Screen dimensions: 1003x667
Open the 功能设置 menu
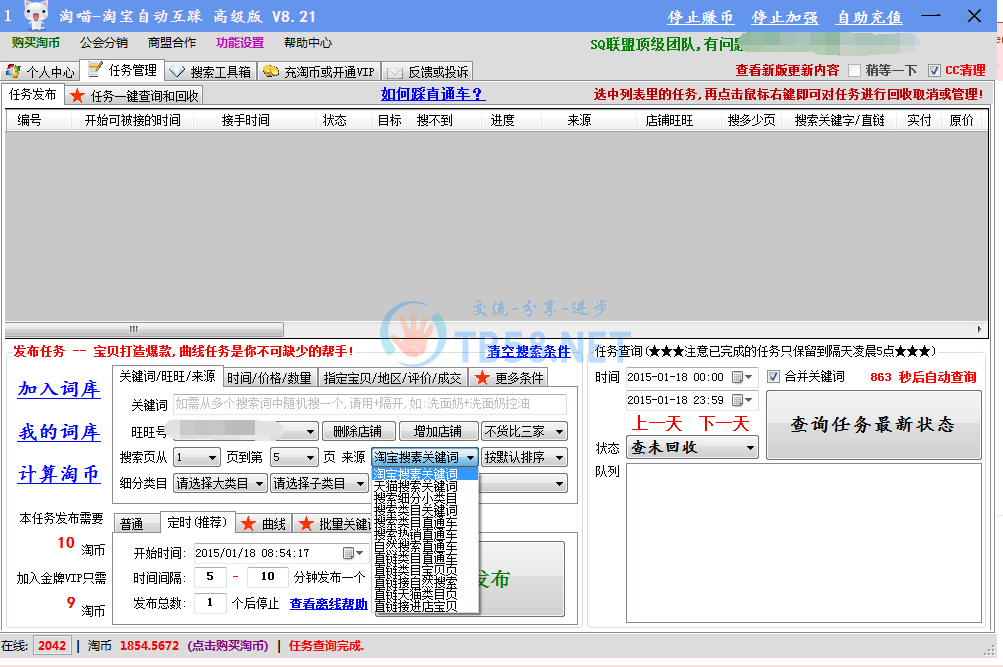point(240,43)
